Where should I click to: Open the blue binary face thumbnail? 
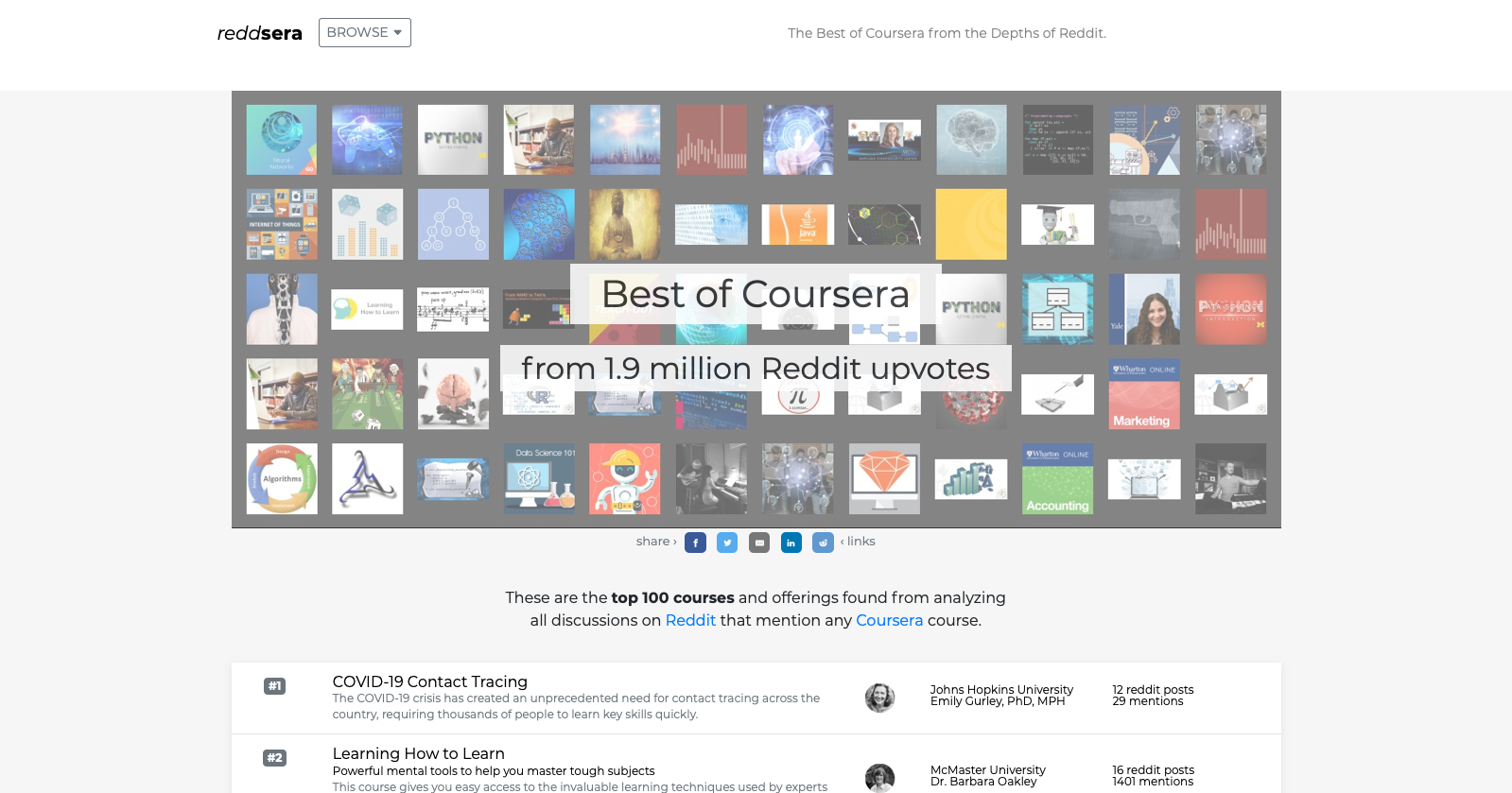coord(711,224)
